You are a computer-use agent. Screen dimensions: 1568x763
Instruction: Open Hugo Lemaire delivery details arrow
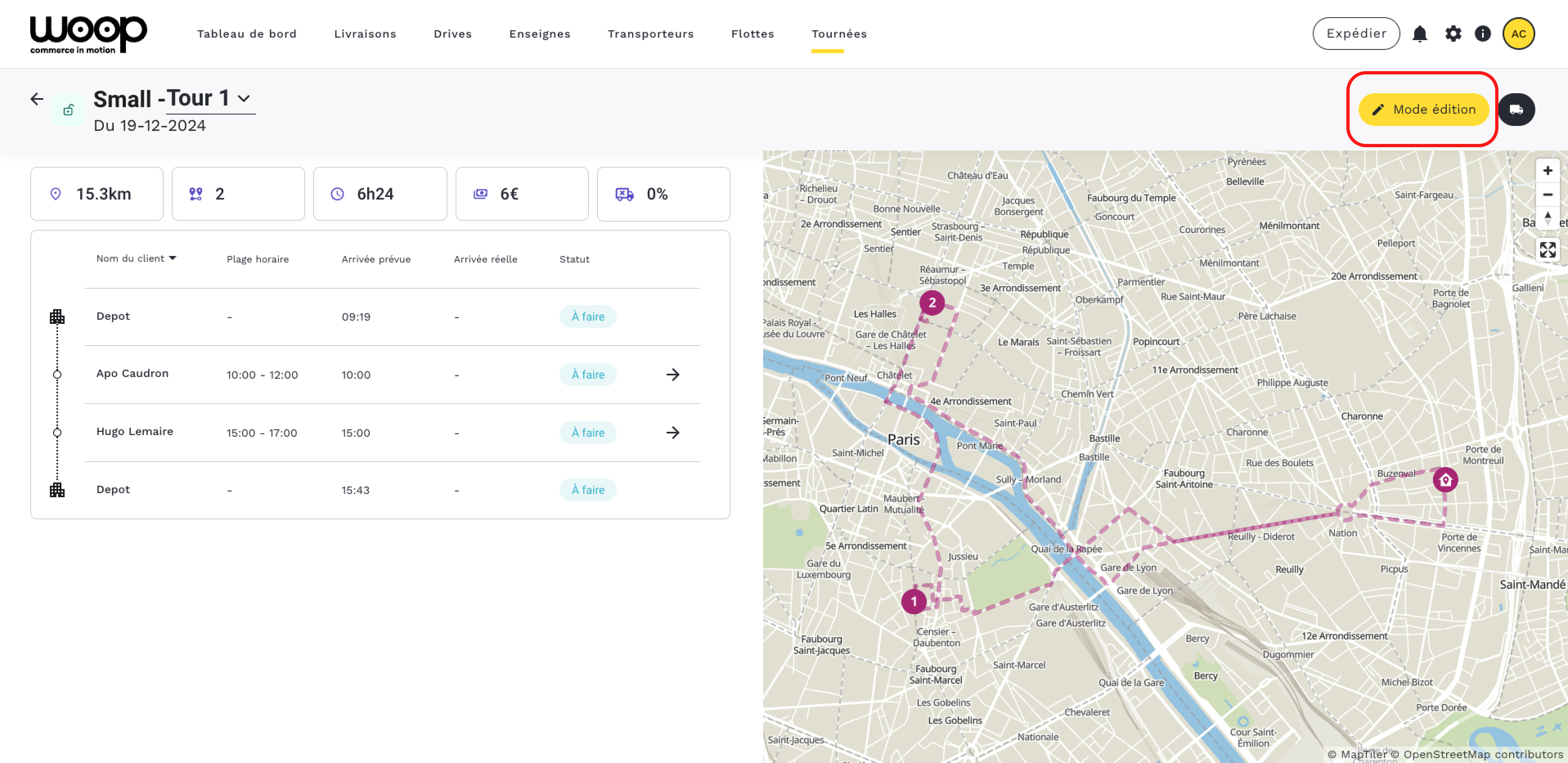pyautogui.click(x=673, y=433)
